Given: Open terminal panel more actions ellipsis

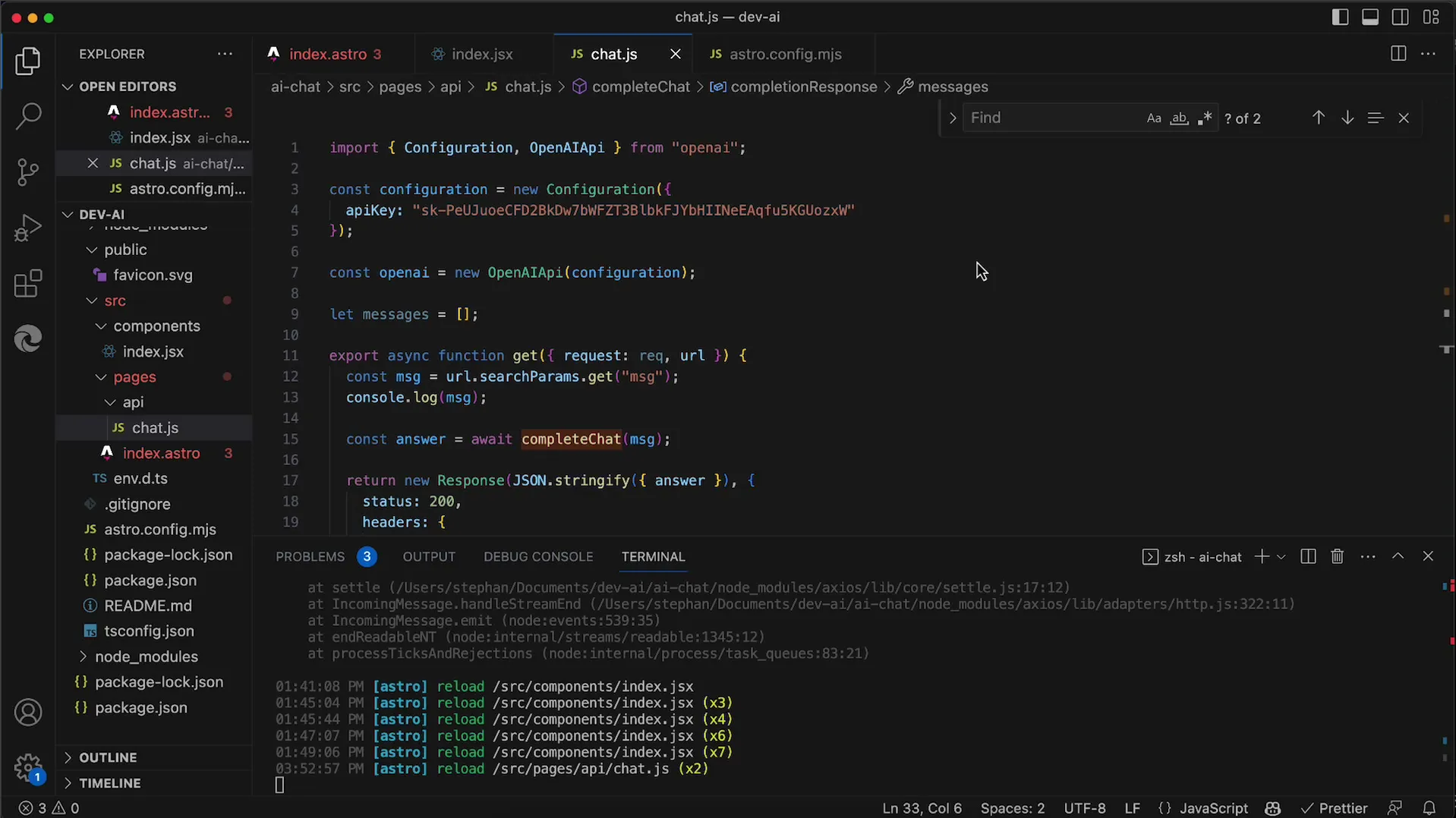Looking at the screenshot, I should point(1368,557).
